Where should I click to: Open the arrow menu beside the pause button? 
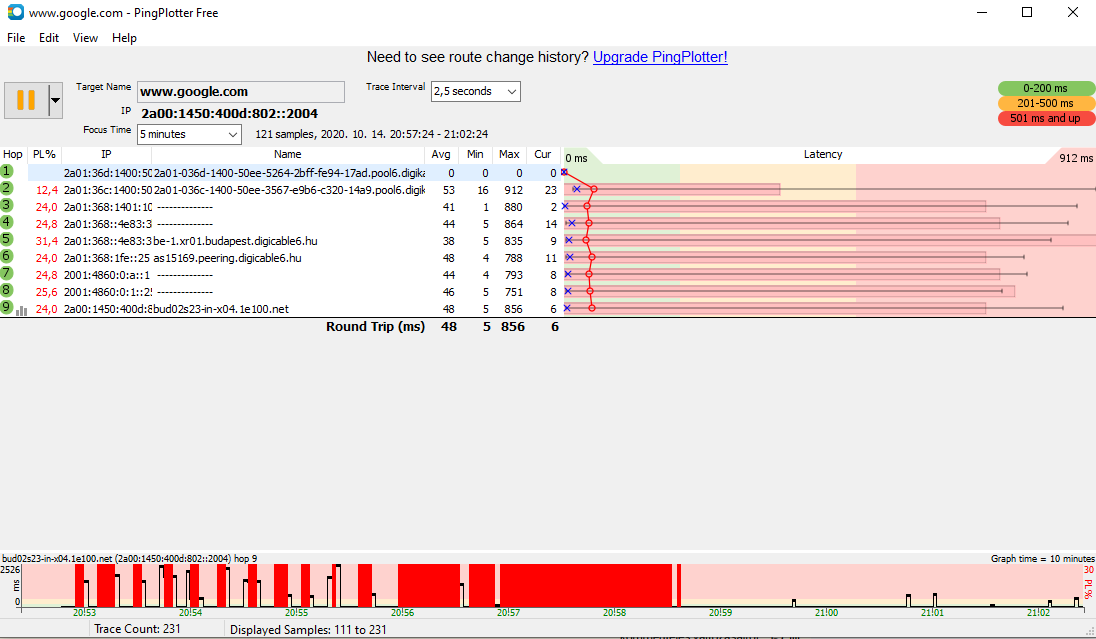[x=55, y=100]
